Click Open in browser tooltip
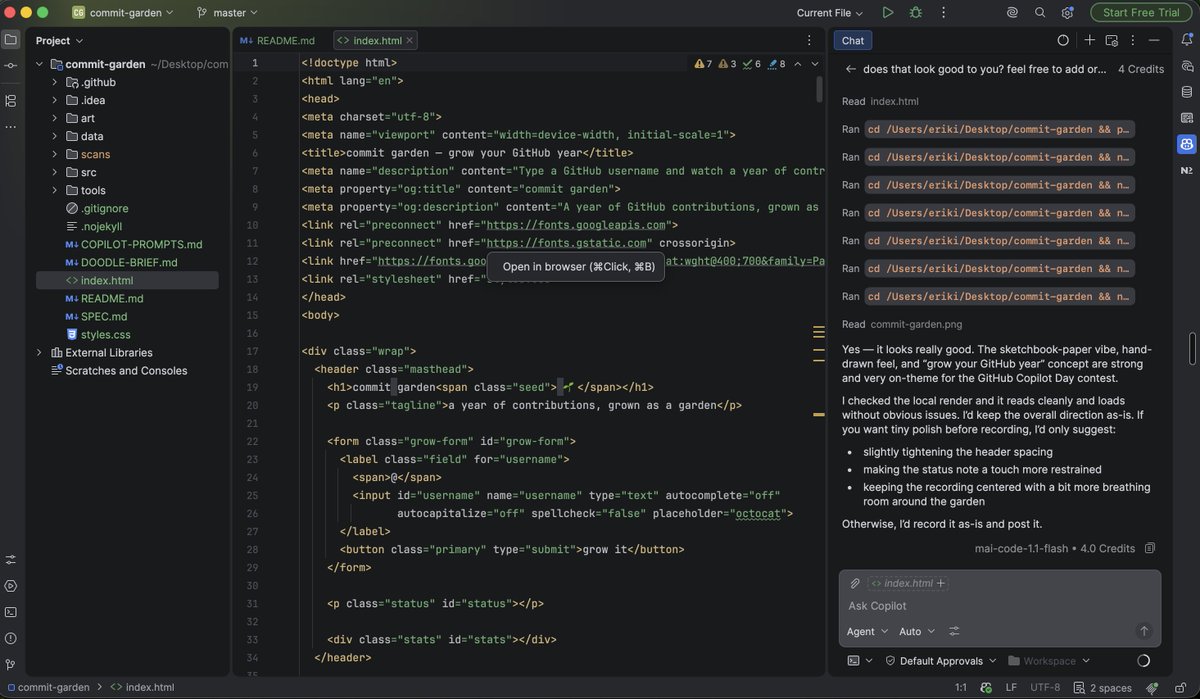1200x699 pixels. coord(576,267)
